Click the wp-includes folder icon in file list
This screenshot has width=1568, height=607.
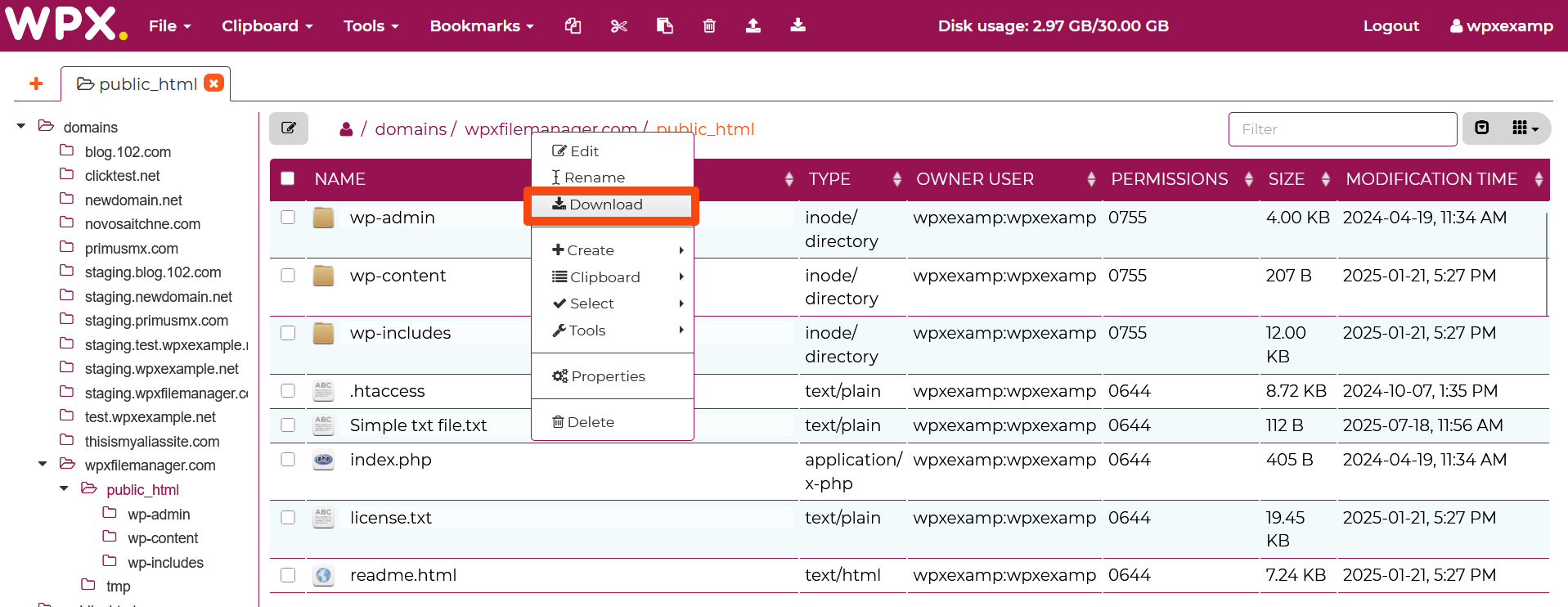point(324,333)
